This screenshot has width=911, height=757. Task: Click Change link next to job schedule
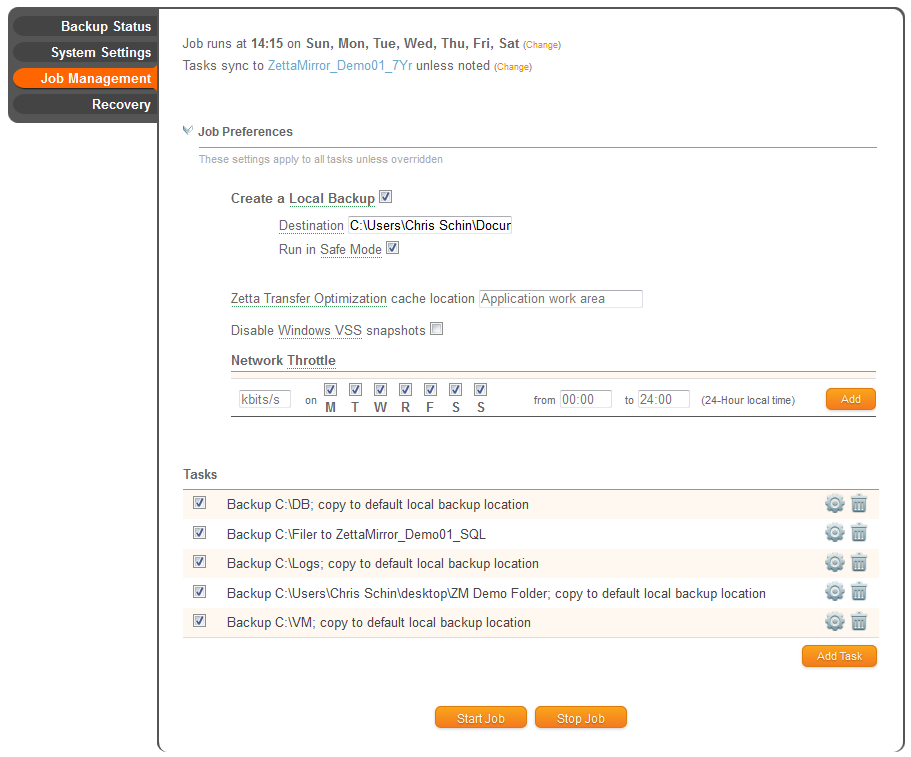(542, 45)
